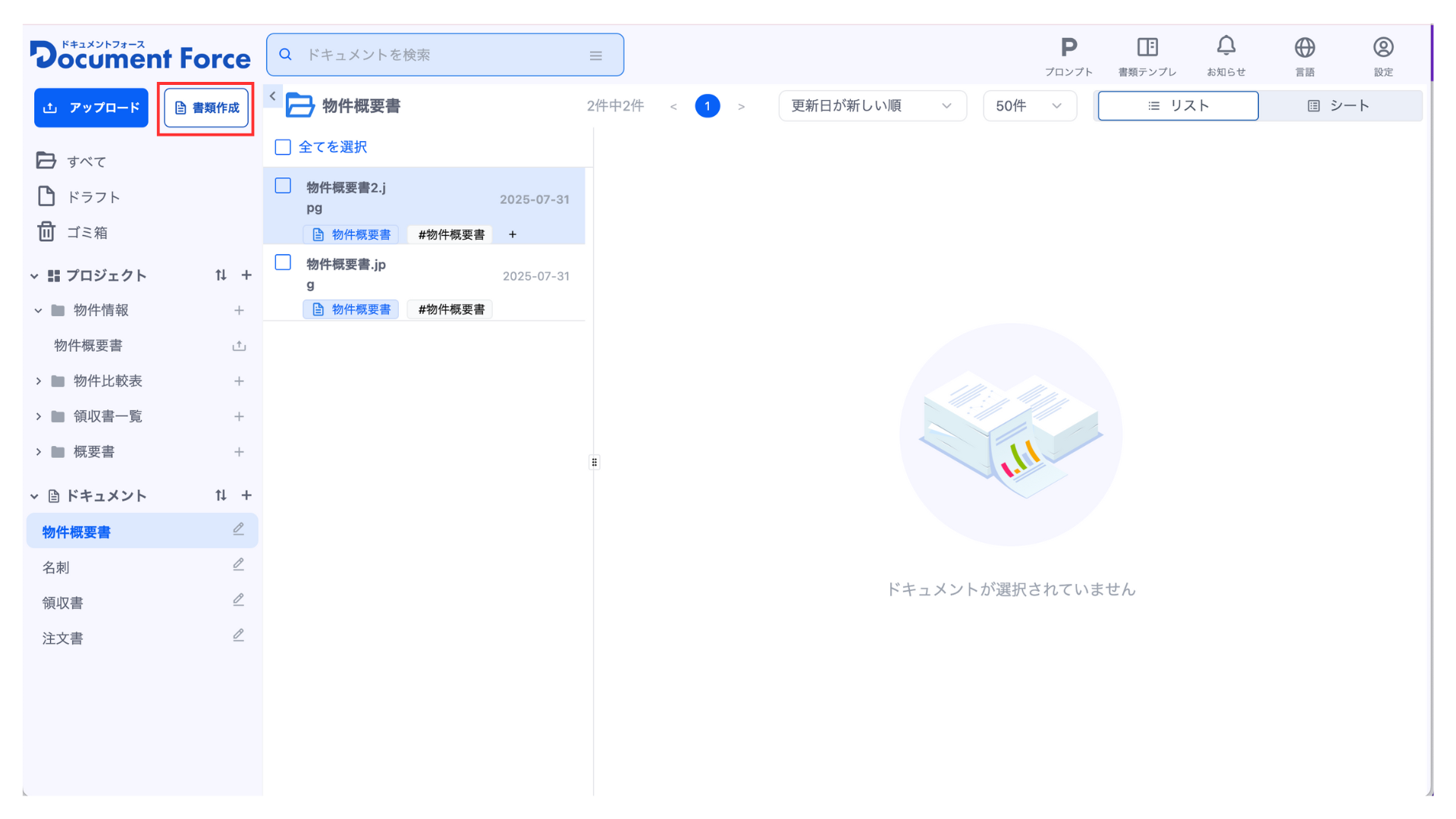Go to previous page arrow
This screenshot has height=819, width=1456.
[x=673, y=106]
